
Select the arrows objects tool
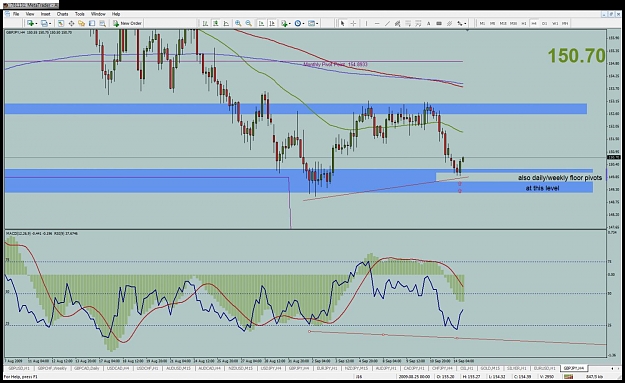coord(460,24)
